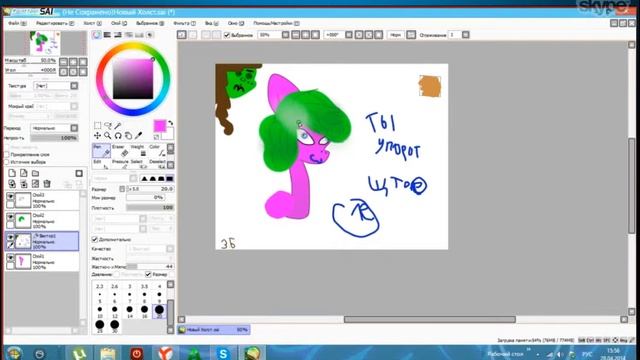This screenshot has width=640, height=360.
Task: Select the zoom magnifier tool
Action: (x=108, y=135)
